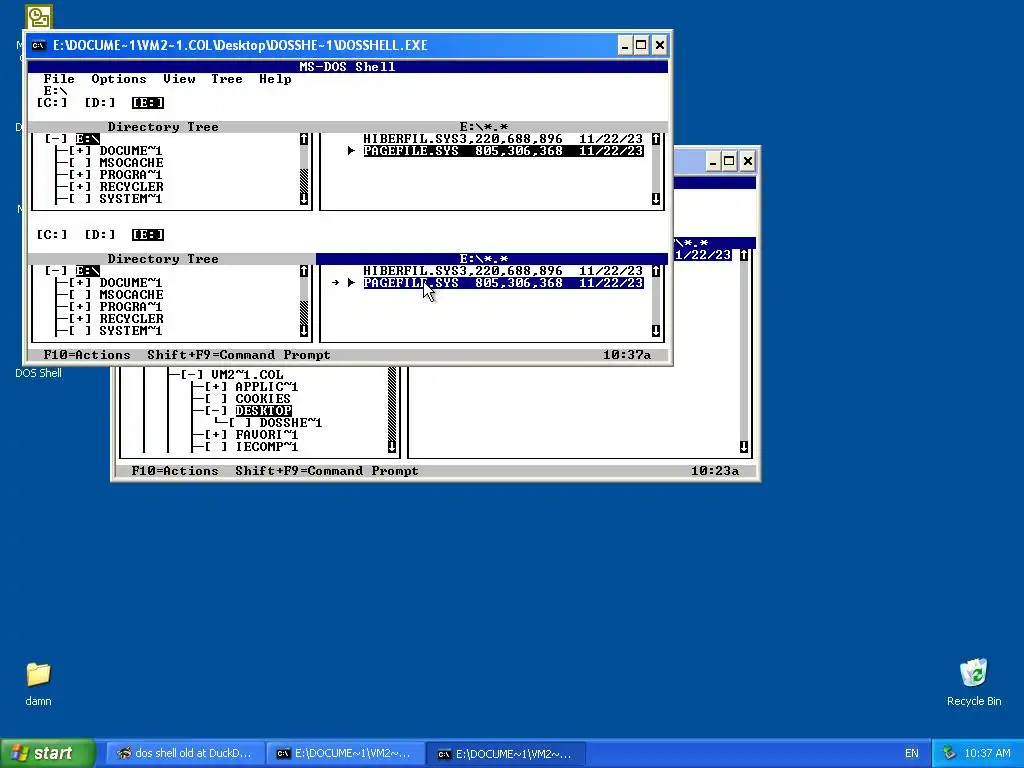1024x768 pixels.
Task: Click the system tray icon beside clock
Action: click(x=949, y=754)
